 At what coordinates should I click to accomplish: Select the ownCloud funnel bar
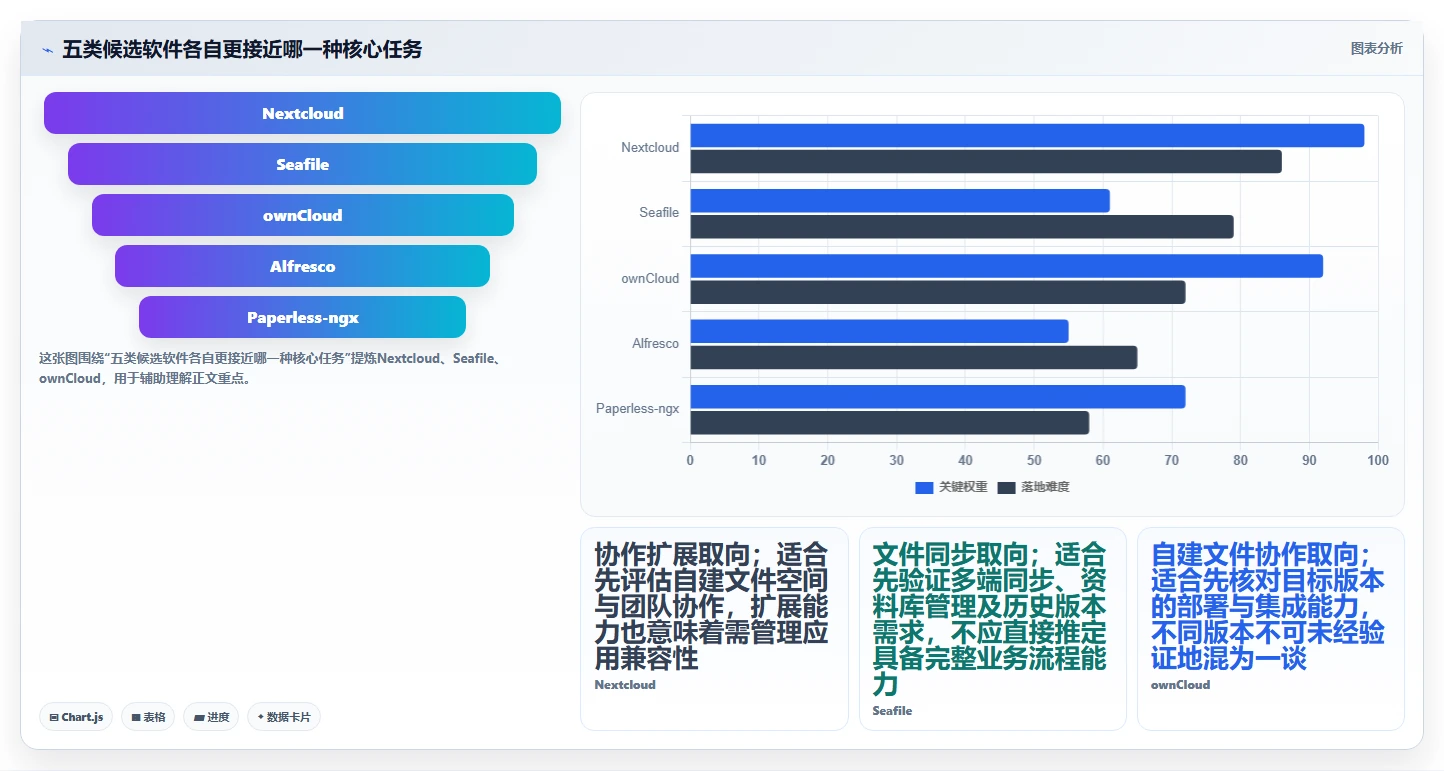point(302,215)
